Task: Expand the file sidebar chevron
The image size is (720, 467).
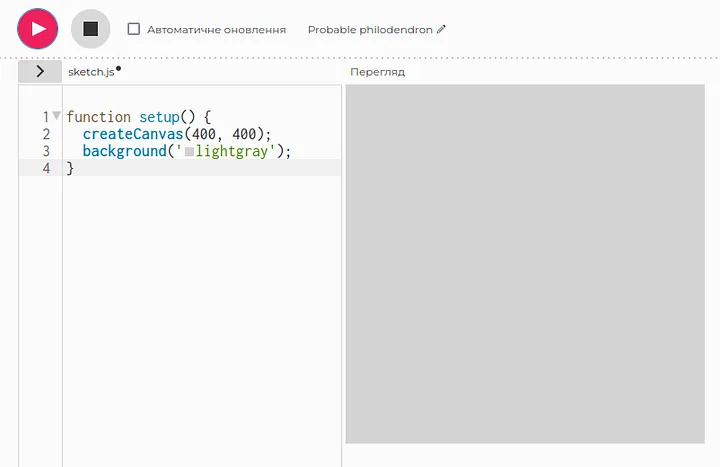Action: tap(40, 72)
